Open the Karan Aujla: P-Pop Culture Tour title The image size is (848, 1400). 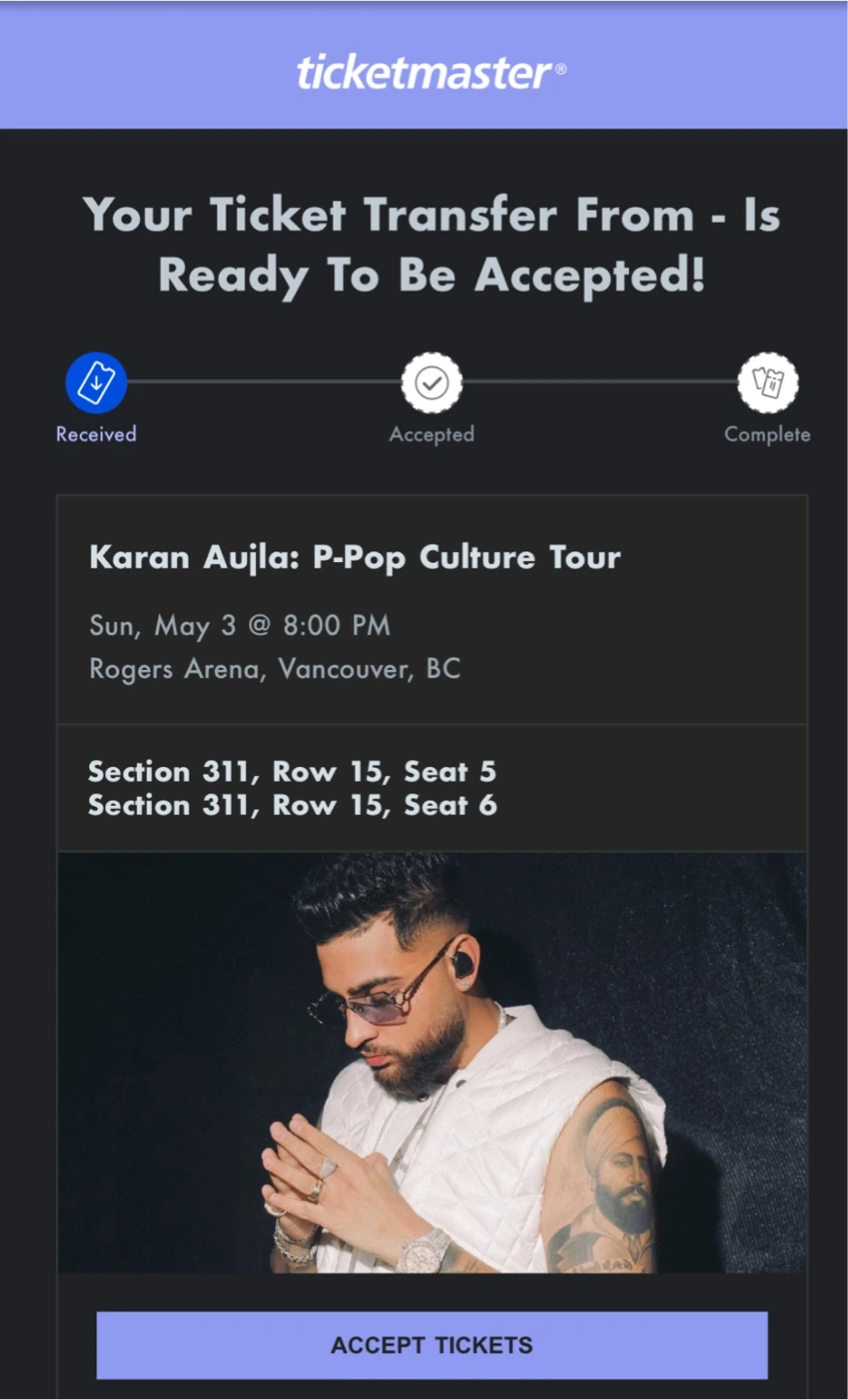pos(355,557)
